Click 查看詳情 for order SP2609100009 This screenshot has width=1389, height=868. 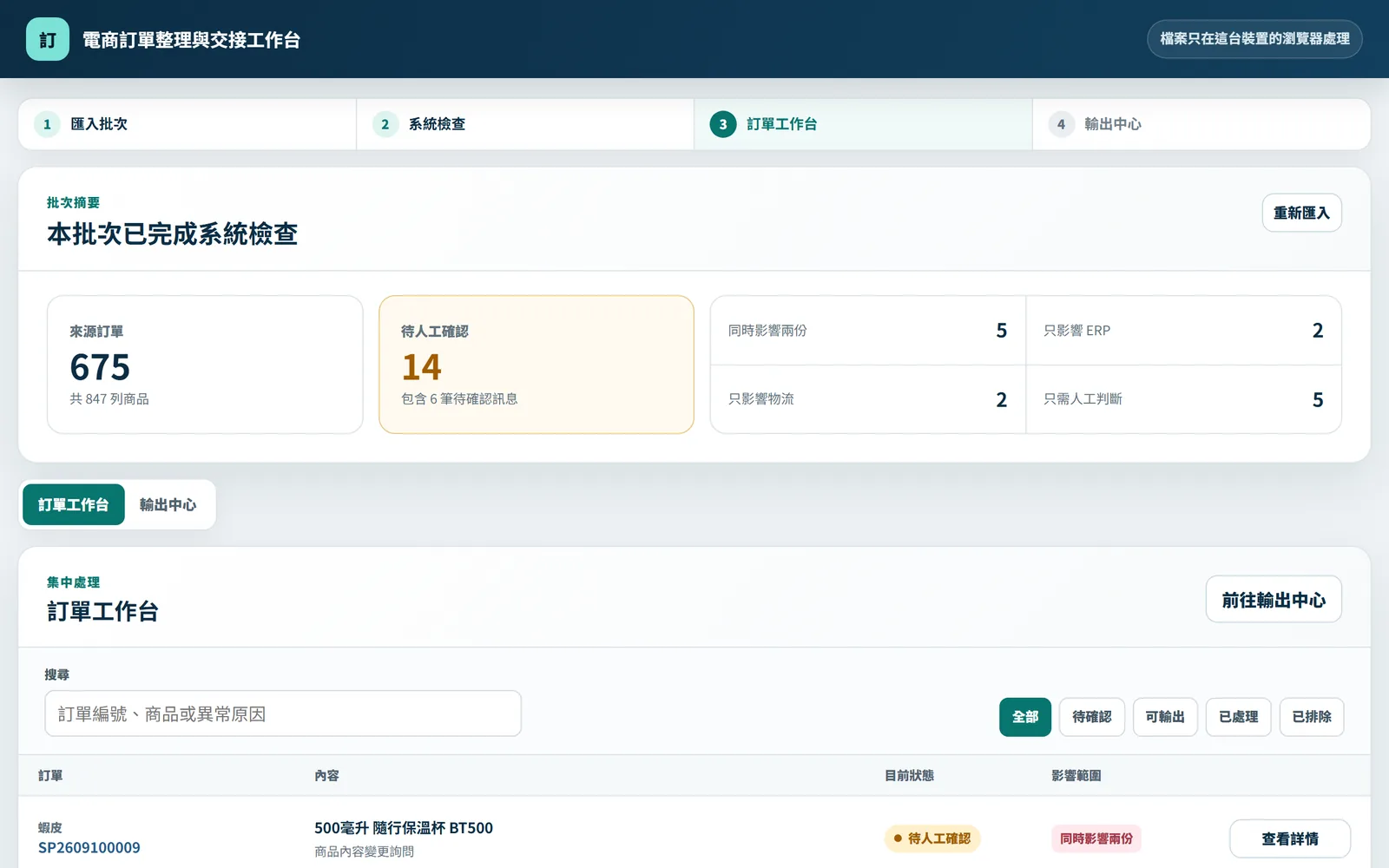pos(1290,839)
